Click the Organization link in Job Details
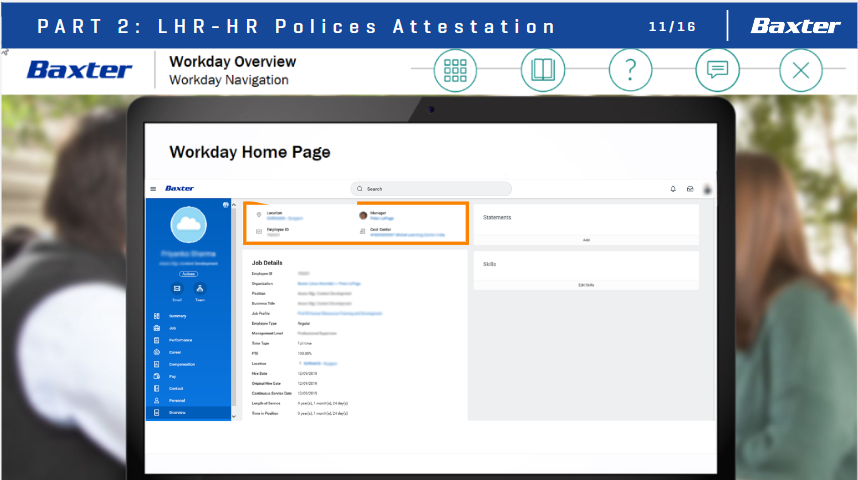The width and height of the screenshot is (858, 480). (329, 284)
